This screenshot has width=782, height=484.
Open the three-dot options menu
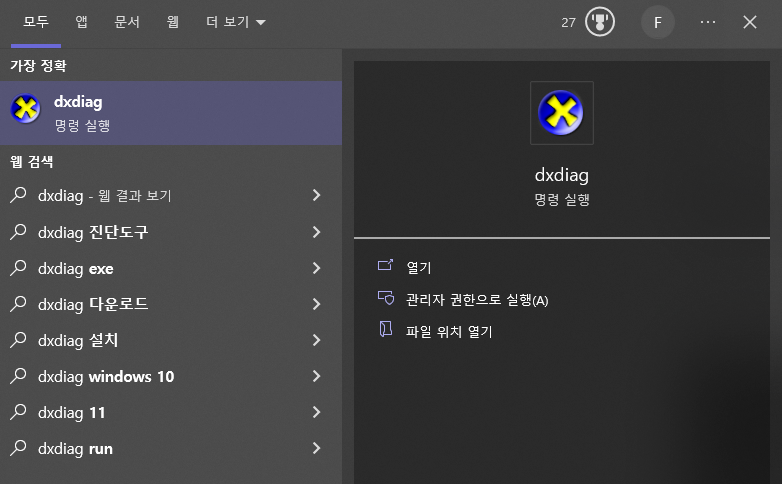pyautogui.click(x=708, y=22)
